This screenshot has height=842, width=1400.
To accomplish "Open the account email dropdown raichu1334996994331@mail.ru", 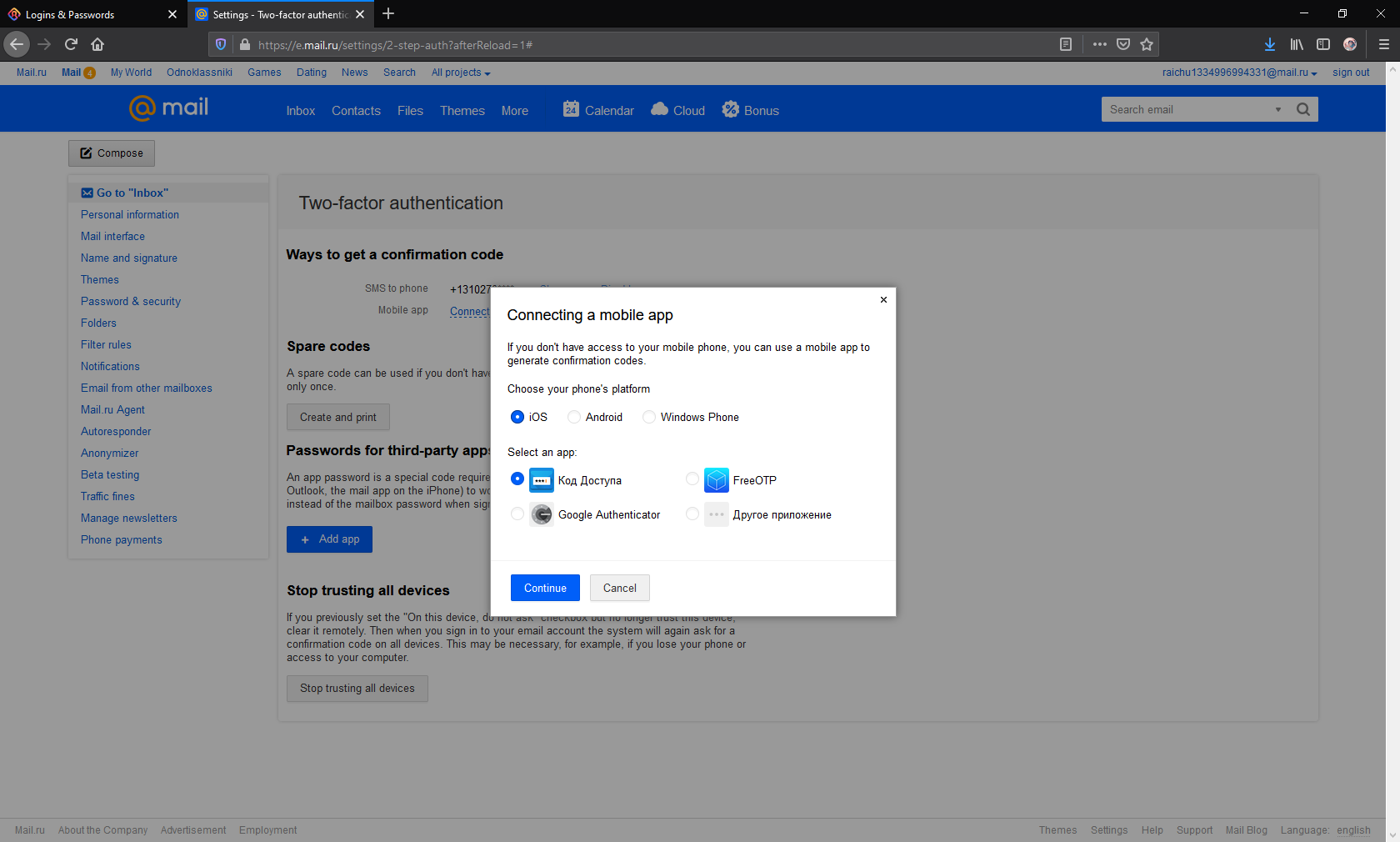I will tap(1239, 73).
